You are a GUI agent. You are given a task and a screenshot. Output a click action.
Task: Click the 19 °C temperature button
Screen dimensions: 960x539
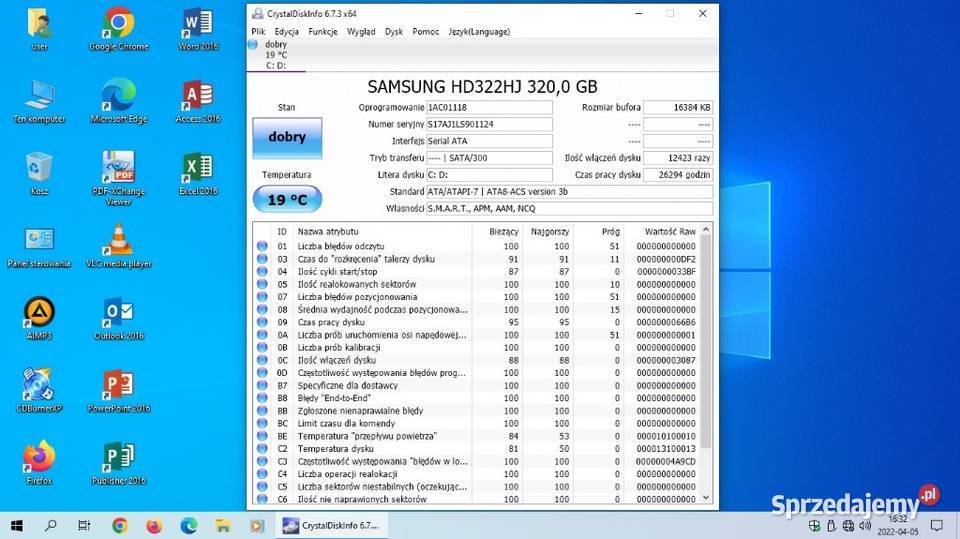(287, 200)
